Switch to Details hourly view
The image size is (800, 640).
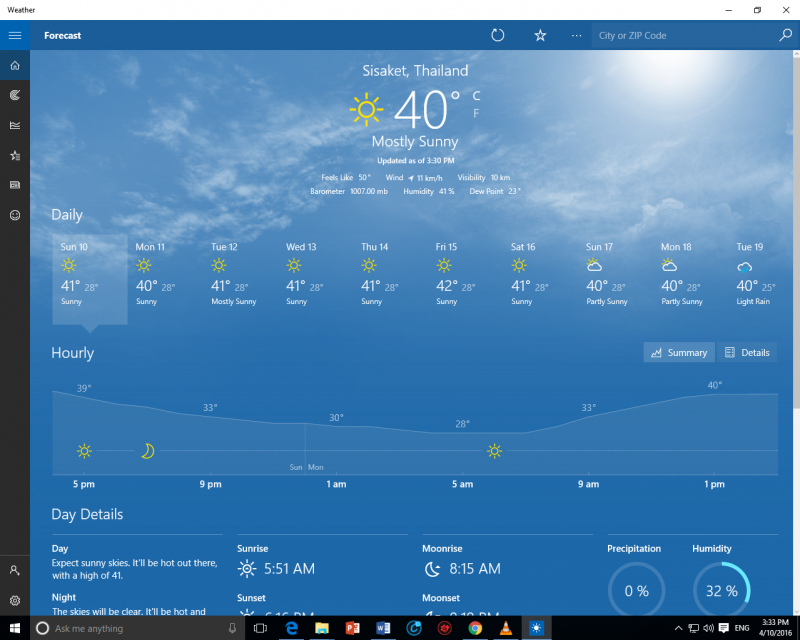point(747,352)
